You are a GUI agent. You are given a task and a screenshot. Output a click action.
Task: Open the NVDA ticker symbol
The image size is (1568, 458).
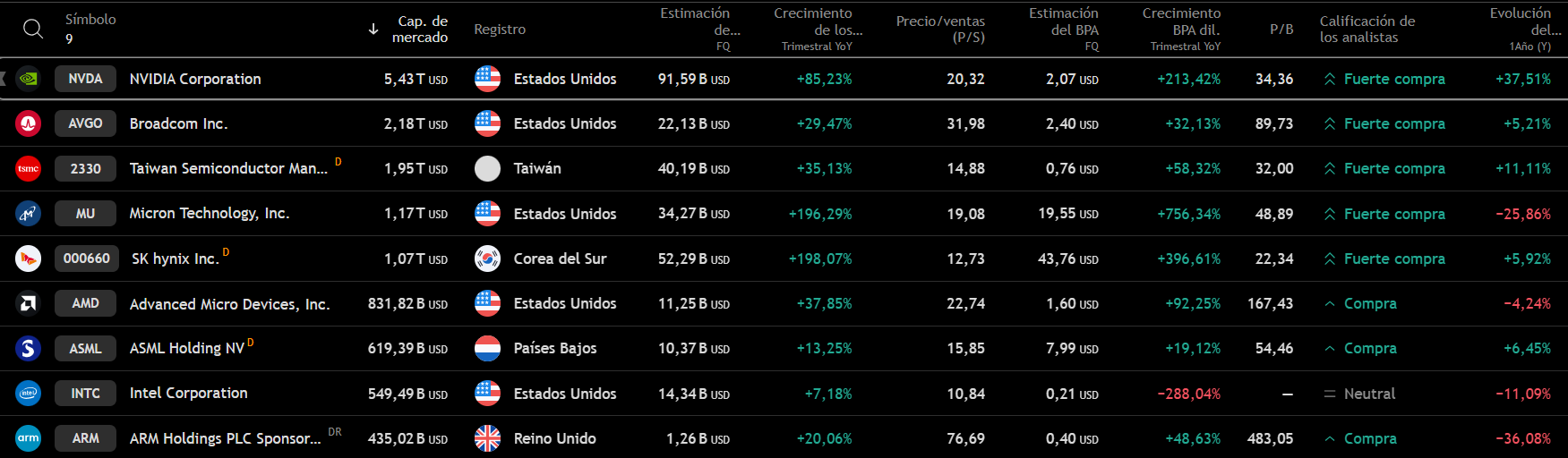point(85,79)
